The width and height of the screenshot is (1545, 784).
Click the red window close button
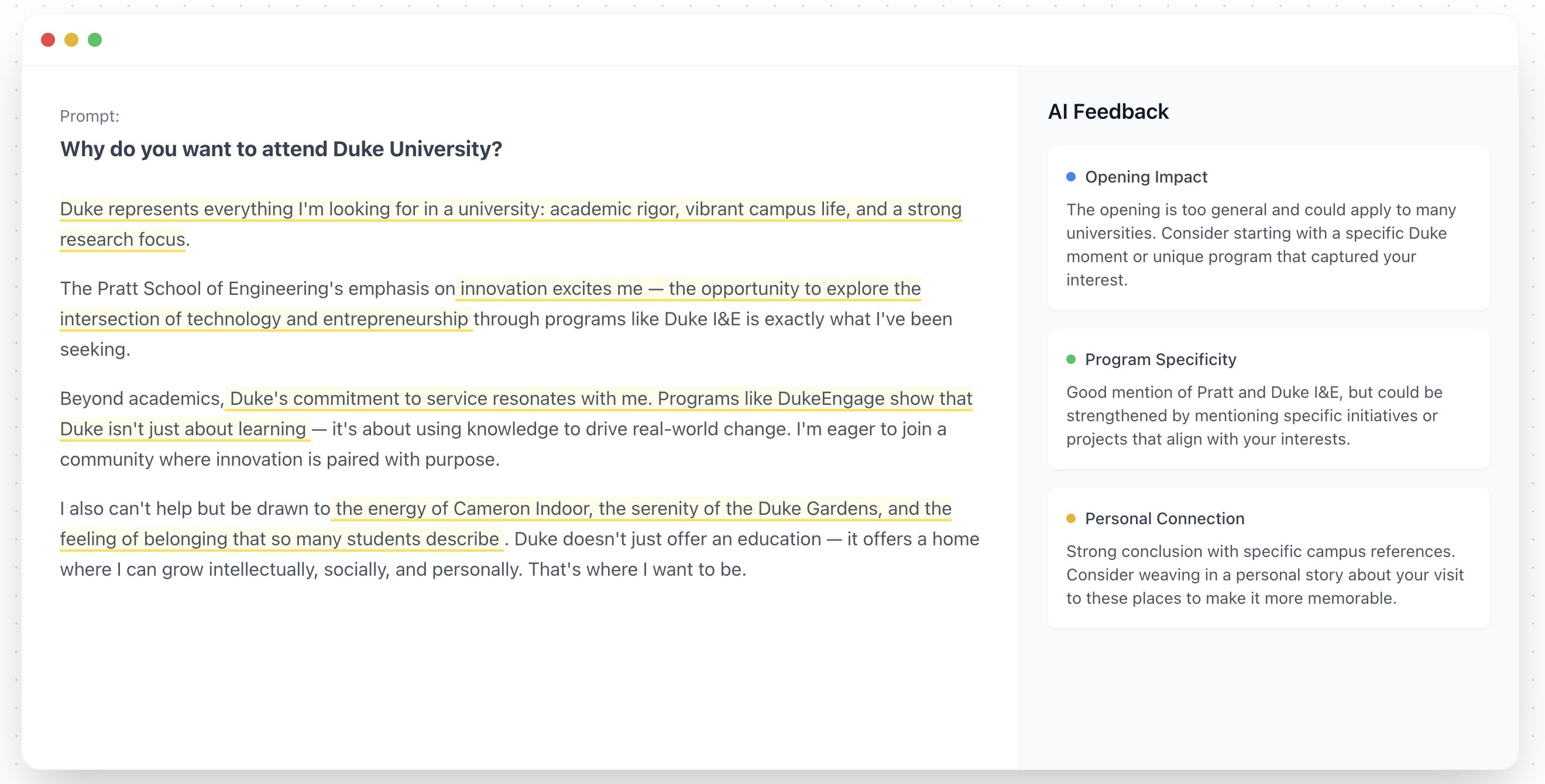pos(48,40)
